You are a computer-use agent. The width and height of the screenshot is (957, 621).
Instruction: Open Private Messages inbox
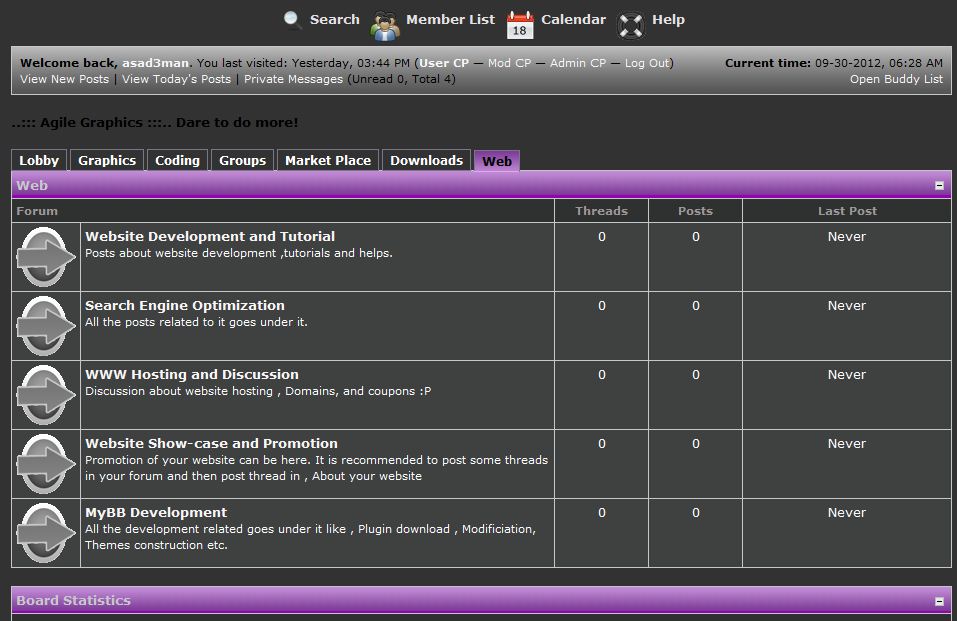click(x=293, y=79)
